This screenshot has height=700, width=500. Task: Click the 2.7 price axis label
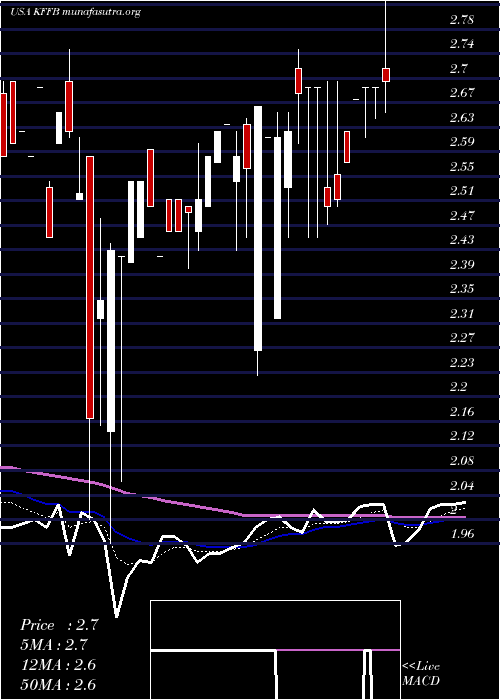click(458, 69)
